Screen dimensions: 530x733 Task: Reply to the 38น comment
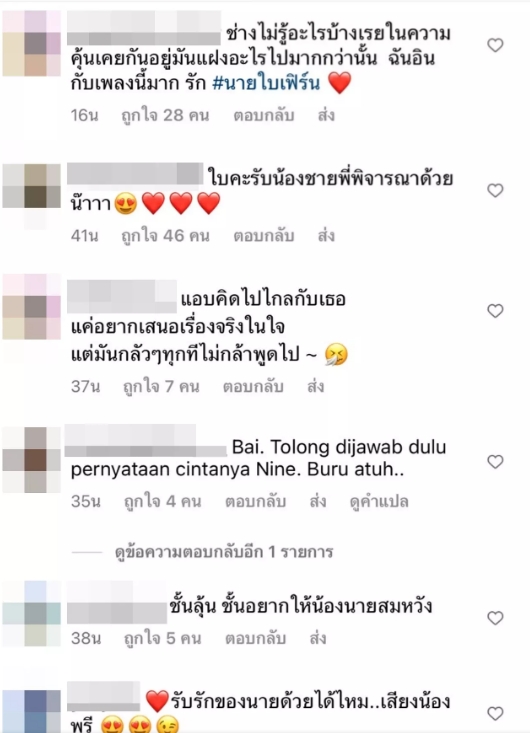255,638
